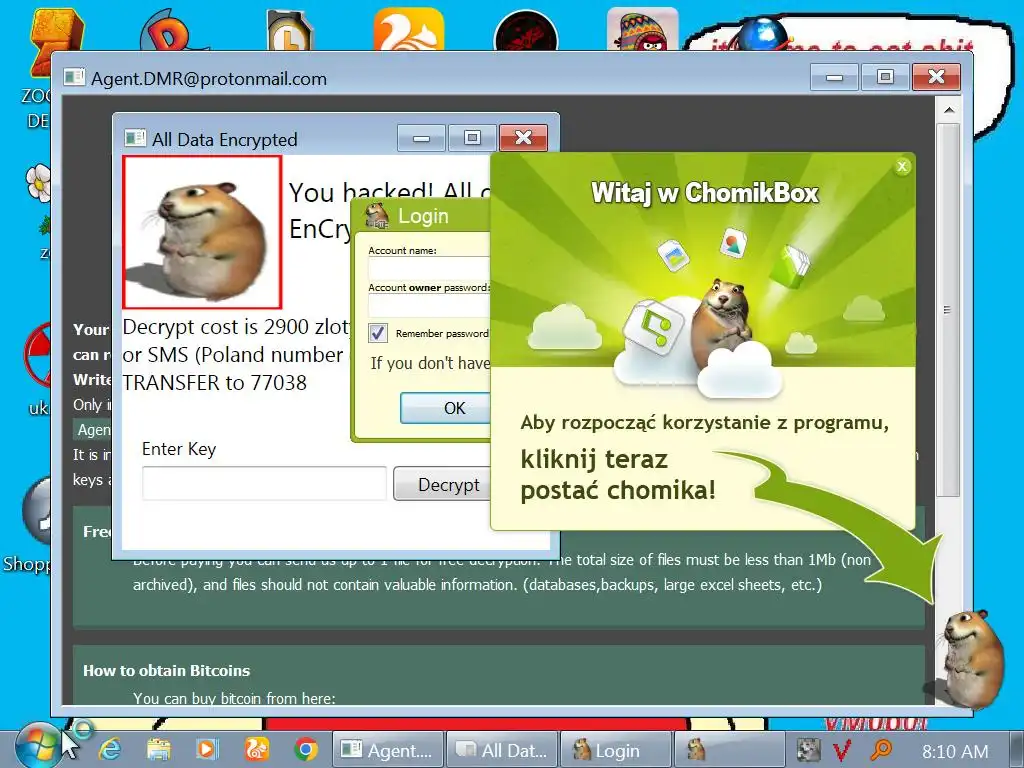Launch Windows Media Player from taskbar
Viewport: 1024px width, 768px height.
point(207,749)
